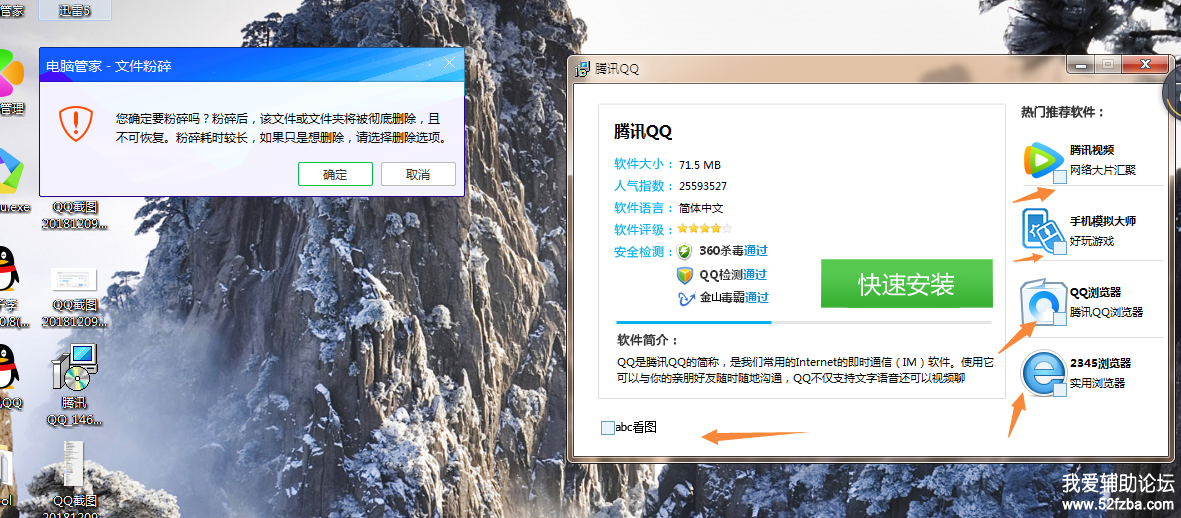Click the 手机模拟大师 software name text
The image size is (1181, 518).
point(1103,221)
